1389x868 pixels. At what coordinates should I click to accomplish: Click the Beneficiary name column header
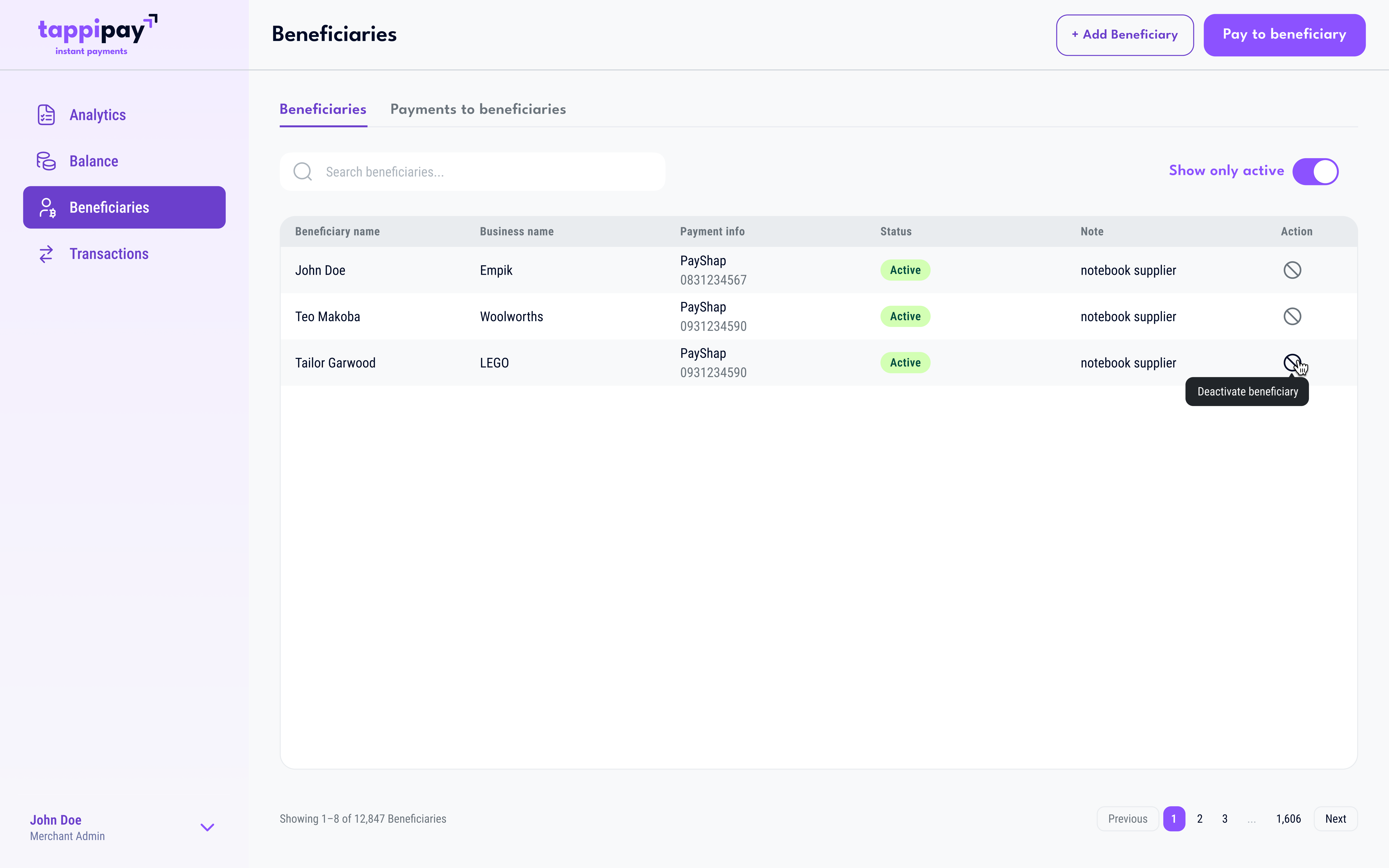[337, 231]
